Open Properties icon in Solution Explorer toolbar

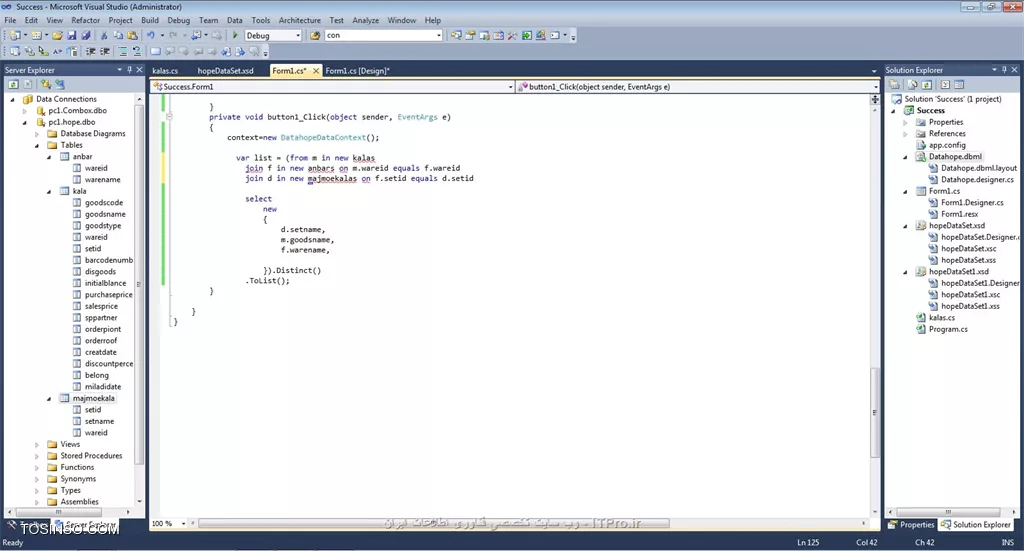pyautogui.click(x=895, y=84)
